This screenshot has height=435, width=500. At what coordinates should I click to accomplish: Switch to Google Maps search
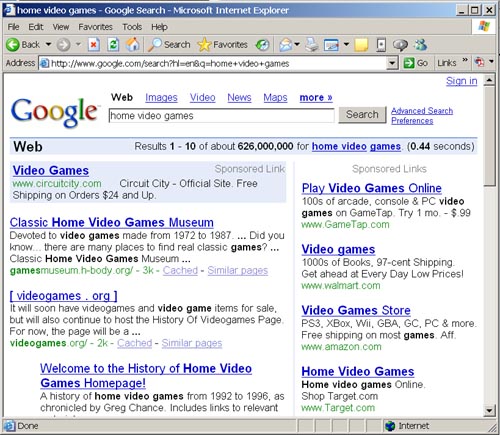coord(275,98)
